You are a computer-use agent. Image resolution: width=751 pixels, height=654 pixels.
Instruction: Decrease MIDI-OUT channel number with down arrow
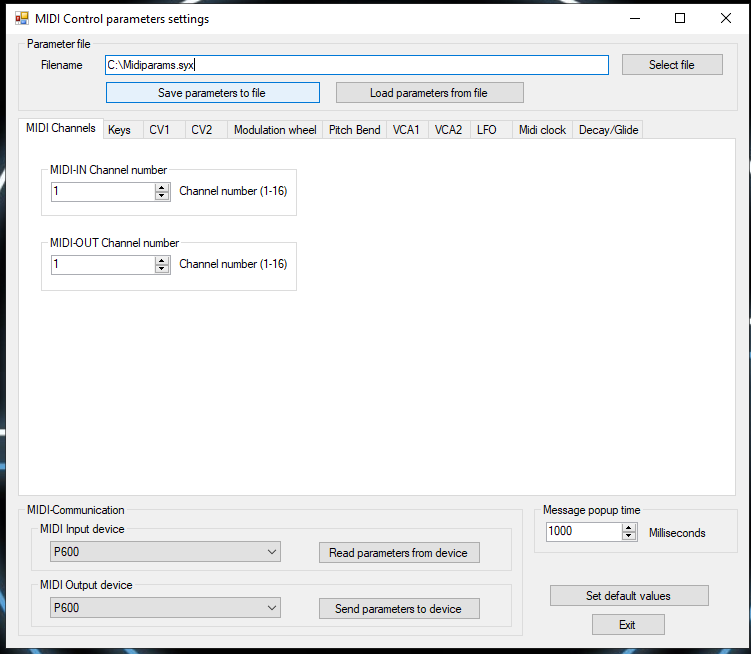pos(162,269)
